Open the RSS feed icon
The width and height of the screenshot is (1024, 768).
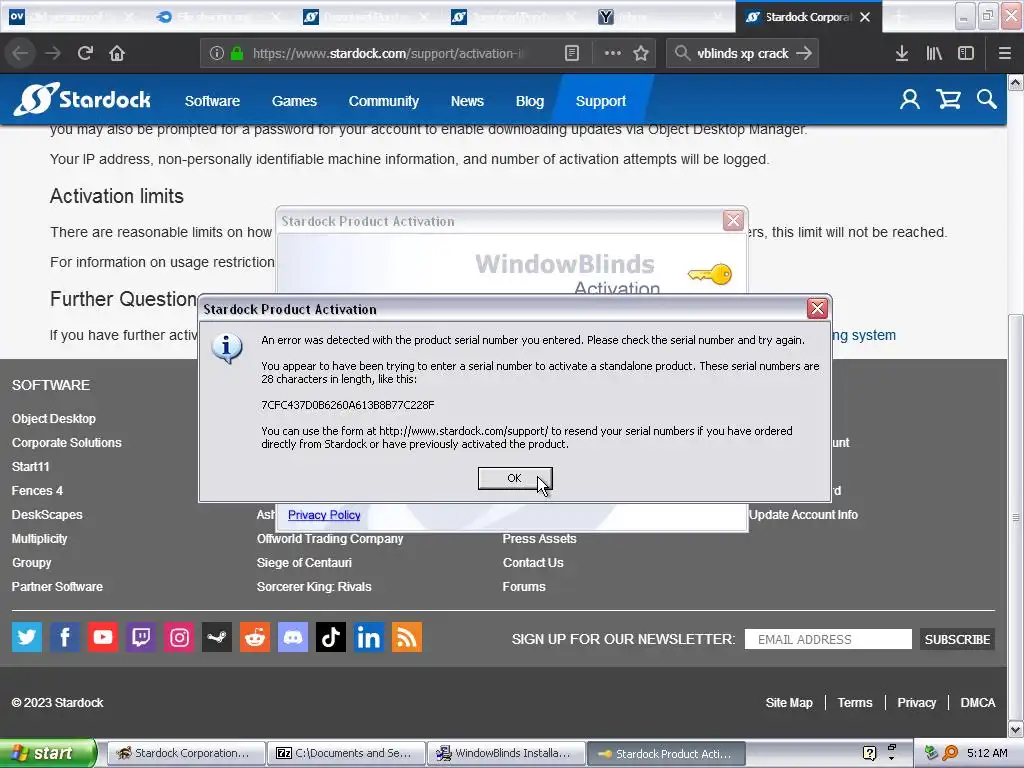(406, 637)
